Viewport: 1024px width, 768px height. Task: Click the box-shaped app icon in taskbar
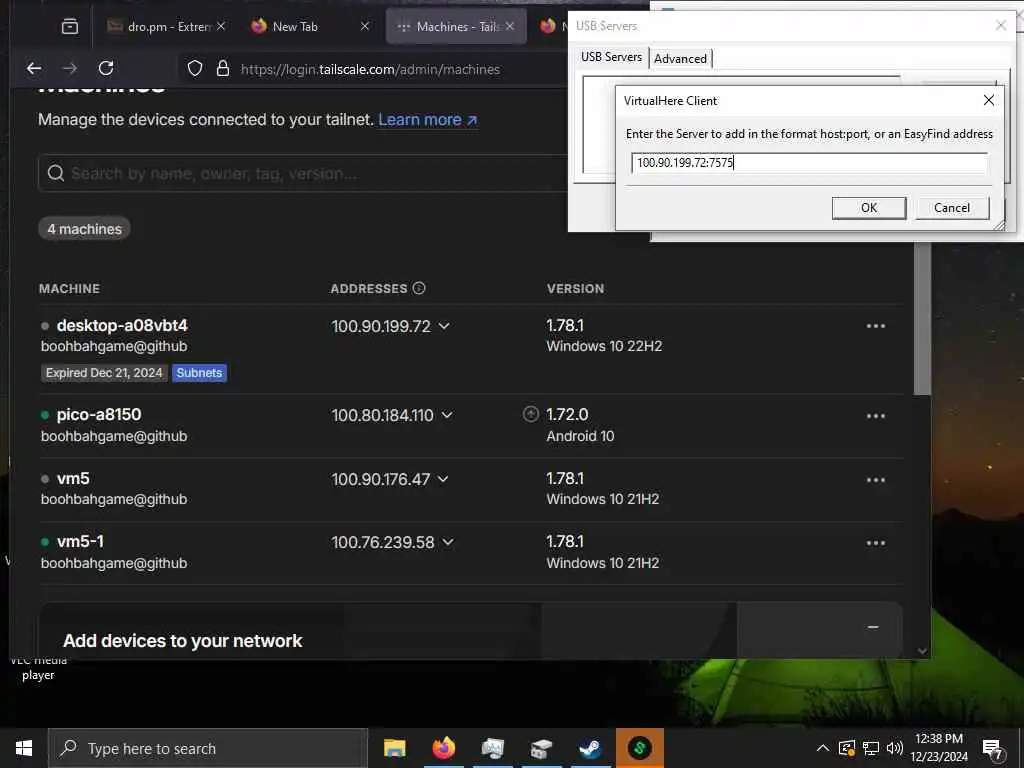coord(541,748)
